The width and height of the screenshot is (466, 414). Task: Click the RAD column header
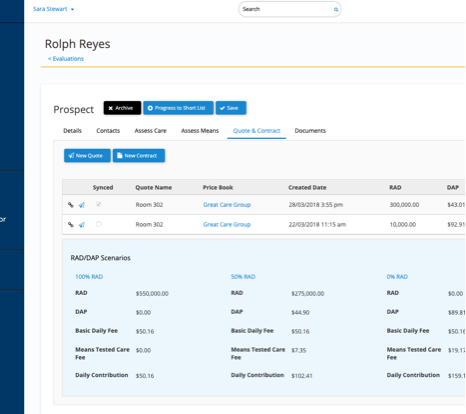click(x=395, y=188)
